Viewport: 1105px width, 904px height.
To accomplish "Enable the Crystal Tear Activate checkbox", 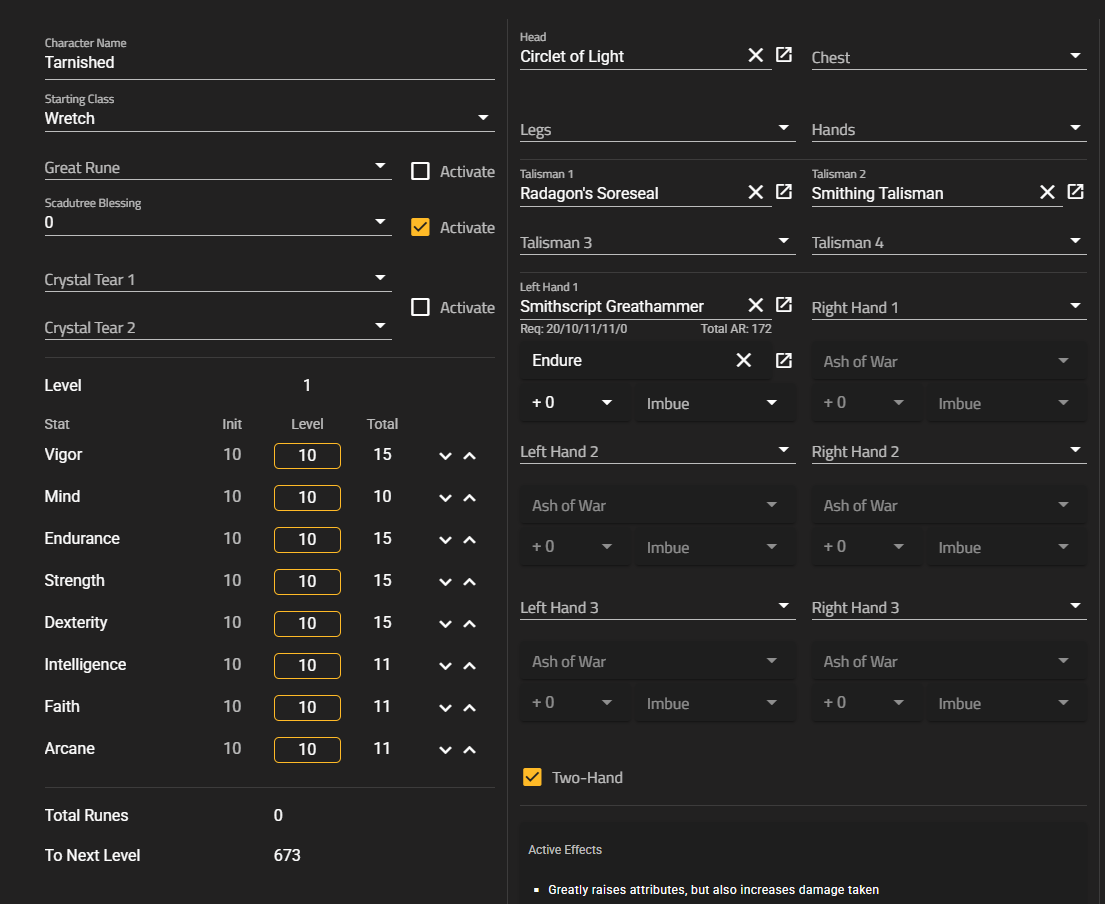I will coord(420,307).
